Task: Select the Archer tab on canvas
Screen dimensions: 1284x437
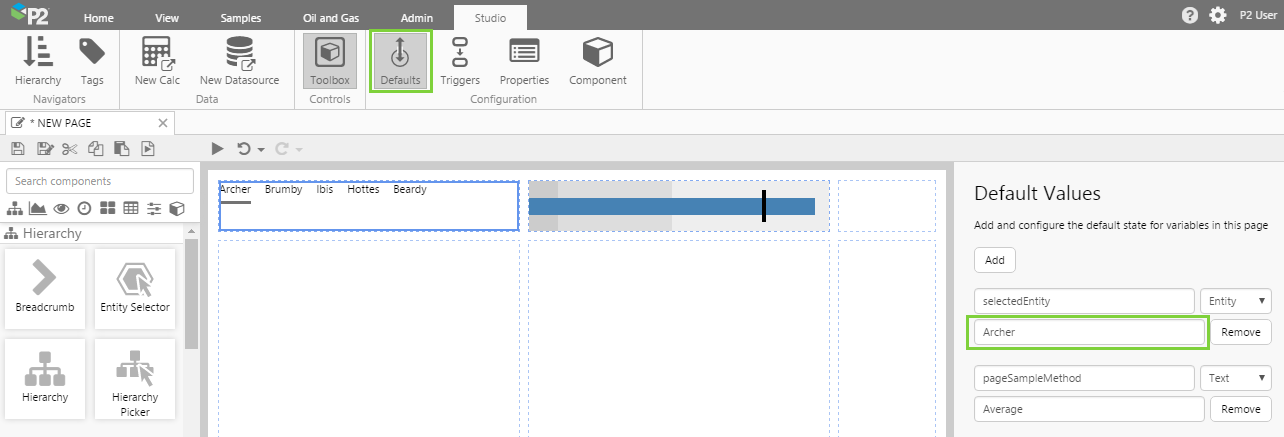Action: click(235, 189)
